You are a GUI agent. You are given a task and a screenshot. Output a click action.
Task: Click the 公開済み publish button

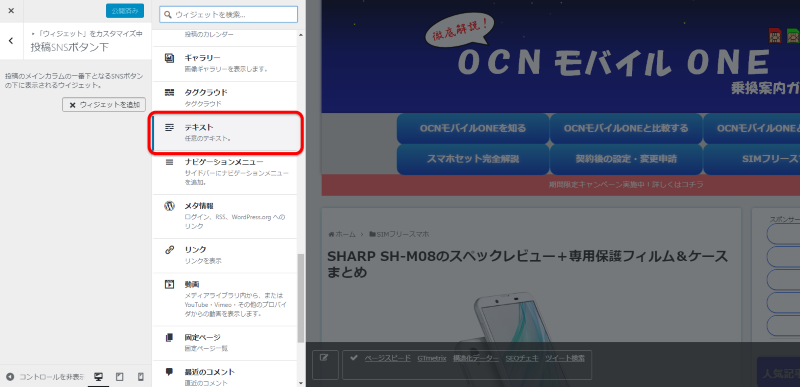pos(125,11)
